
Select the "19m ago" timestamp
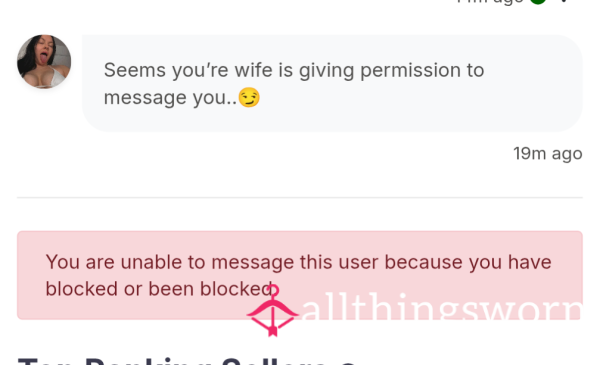(x=548, y=153)
